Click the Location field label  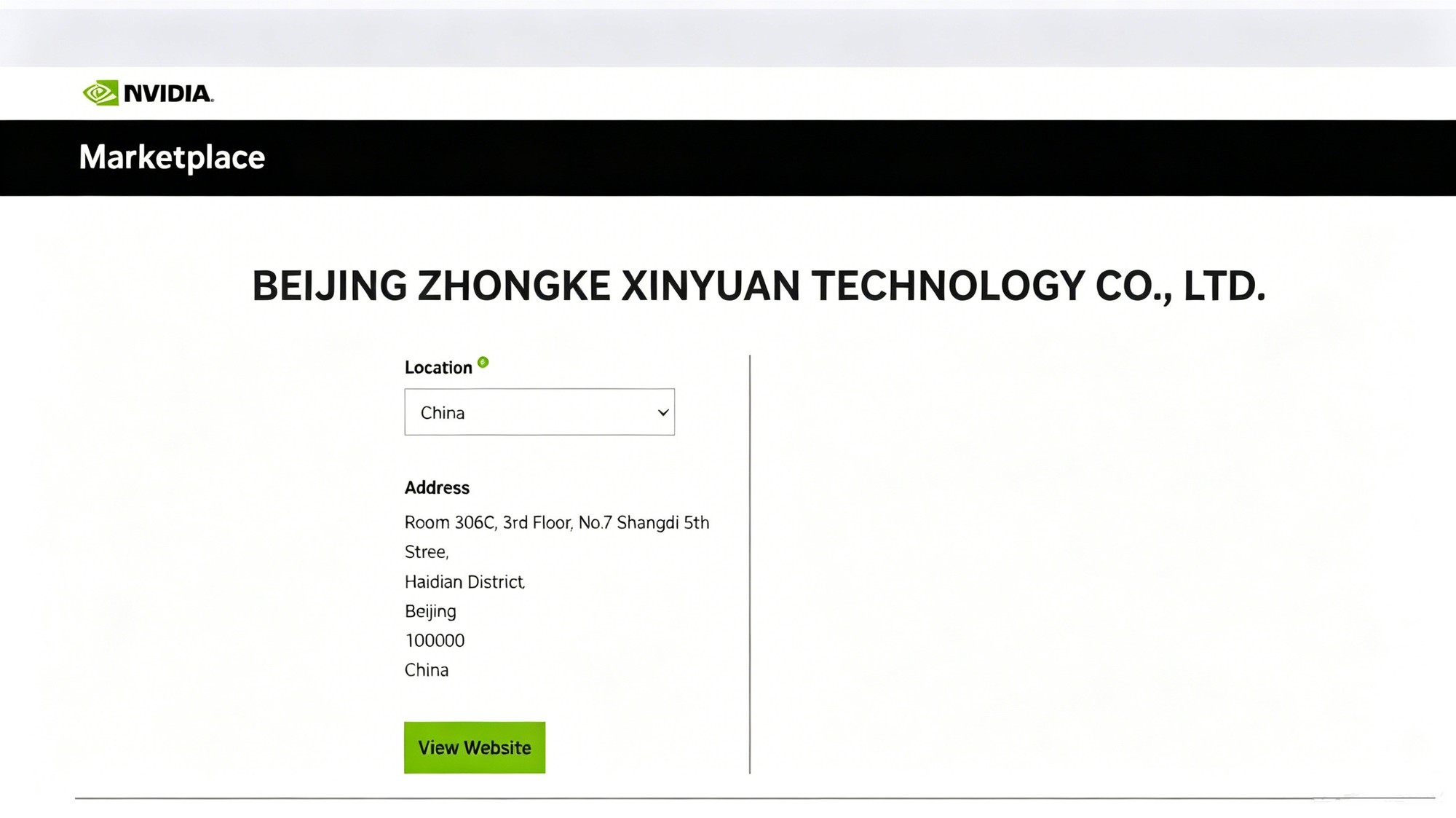438,368
